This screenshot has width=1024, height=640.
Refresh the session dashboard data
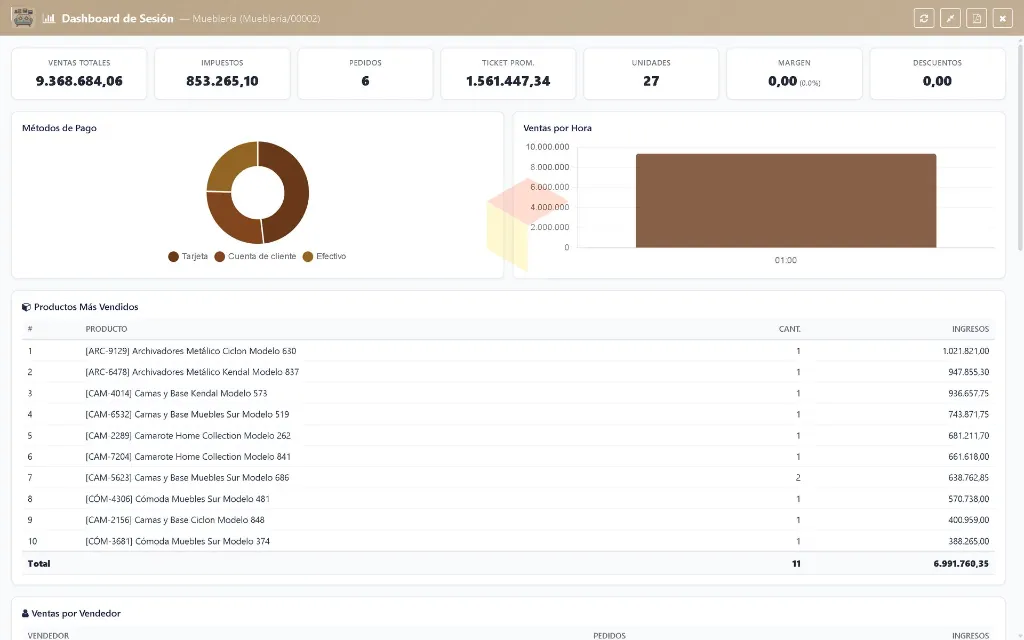[x=924, y=18]
